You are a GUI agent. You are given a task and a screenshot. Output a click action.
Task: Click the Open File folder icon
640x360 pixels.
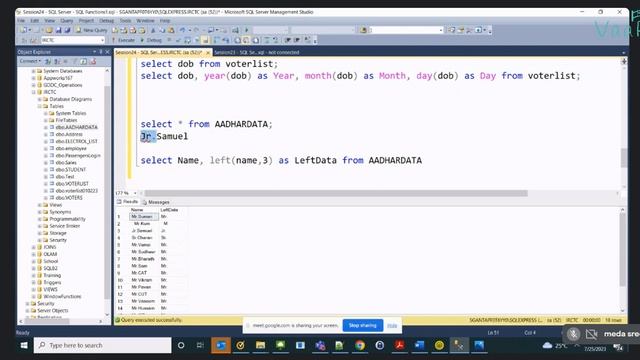pos(49,30)
